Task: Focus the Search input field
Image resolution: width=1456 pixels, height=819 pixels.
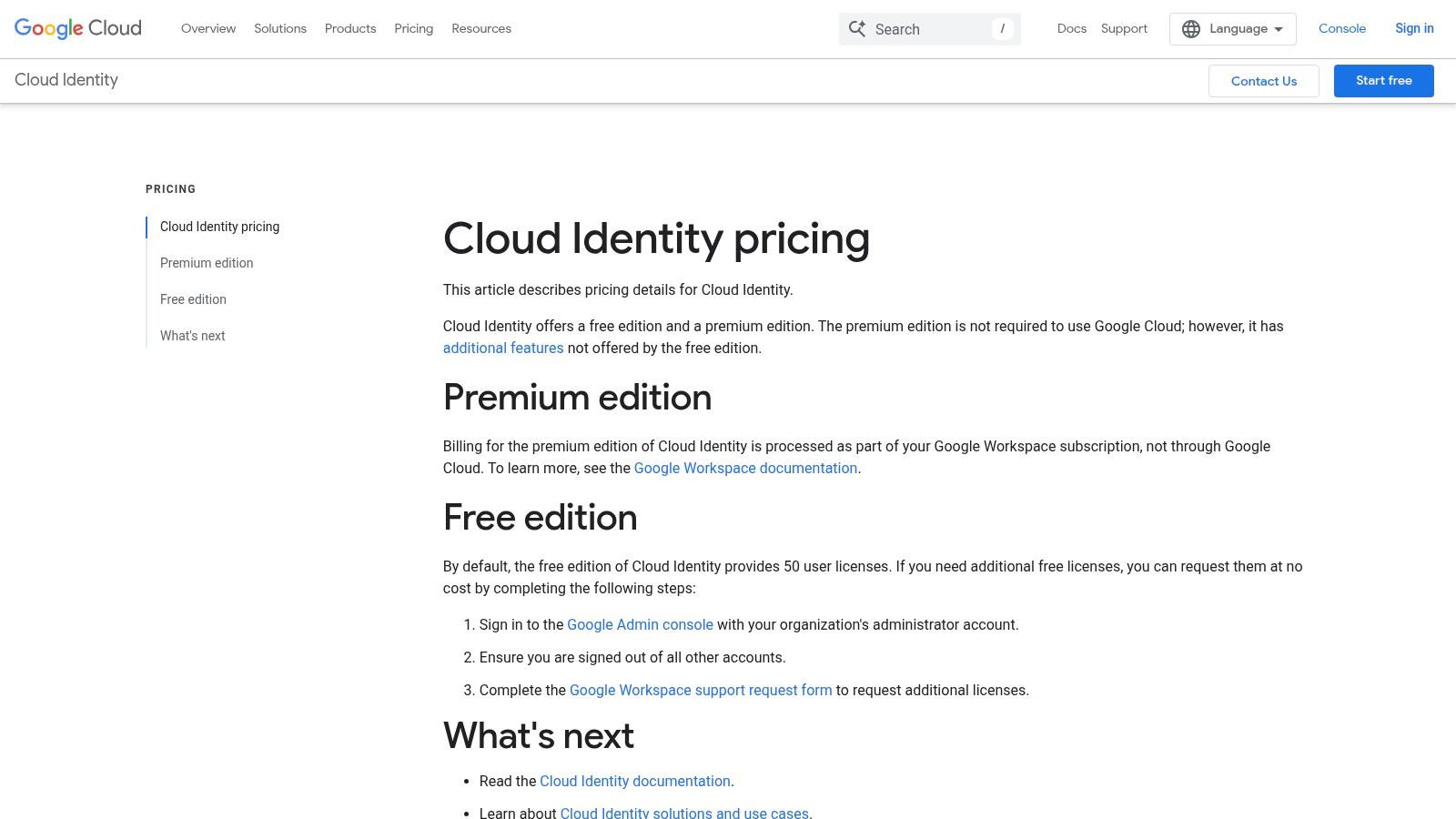Action: coord(930,29)
